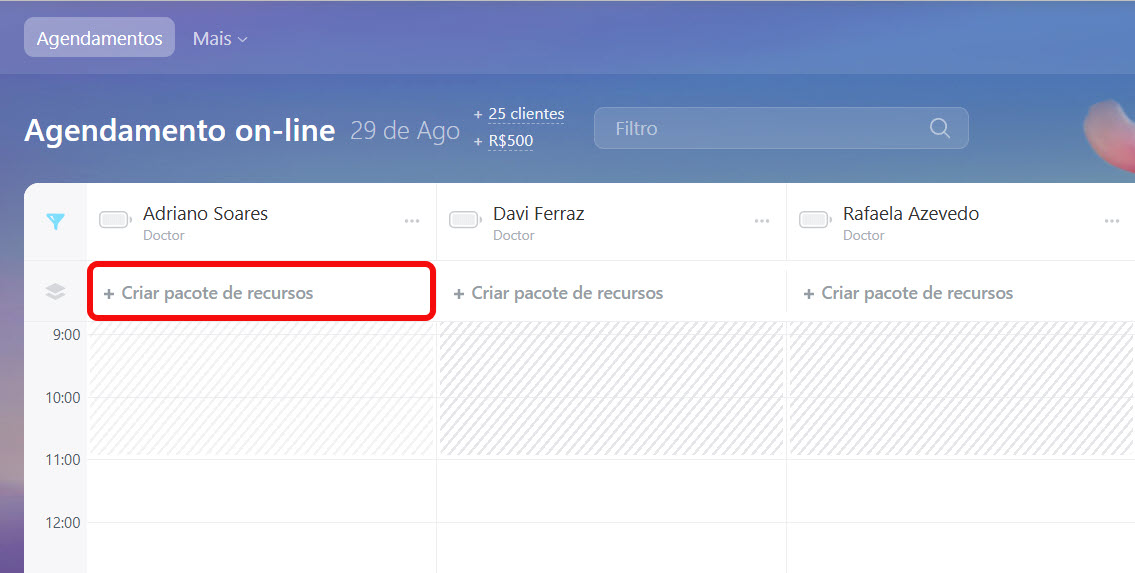Click 12:00 time slot in Davi's column
Image resolution: width=1135 pixels, height=573 pixels.
611,545
